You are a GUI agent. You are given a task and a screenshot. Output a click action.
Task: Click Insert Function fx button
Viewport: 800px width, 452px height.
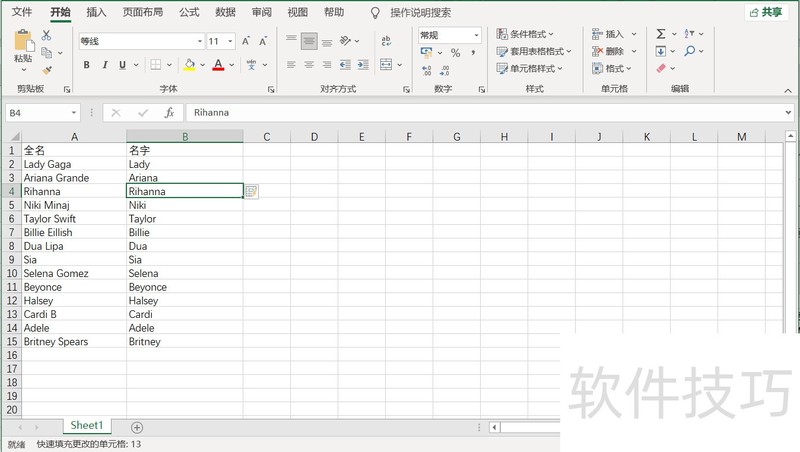click(169, 113)
